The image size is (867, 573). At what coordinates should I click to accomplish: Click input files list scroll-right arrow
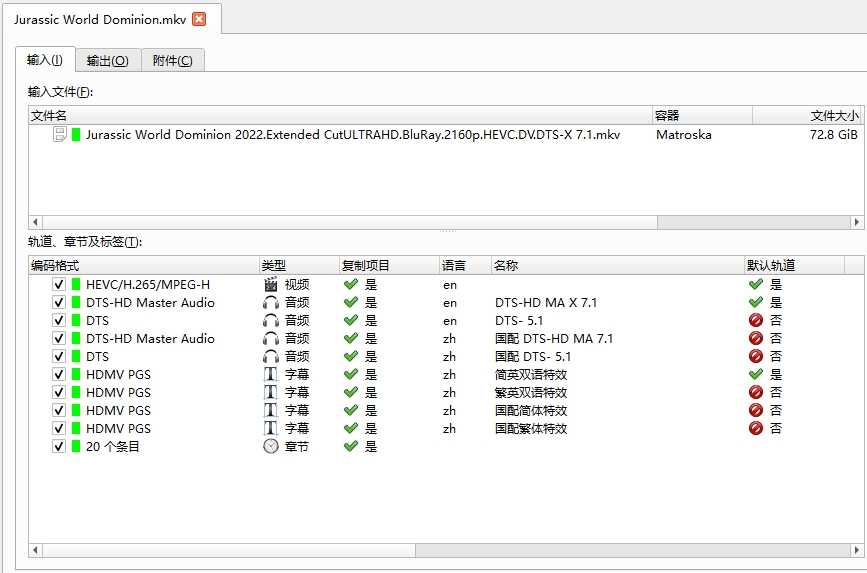click(x=856, y=222)
